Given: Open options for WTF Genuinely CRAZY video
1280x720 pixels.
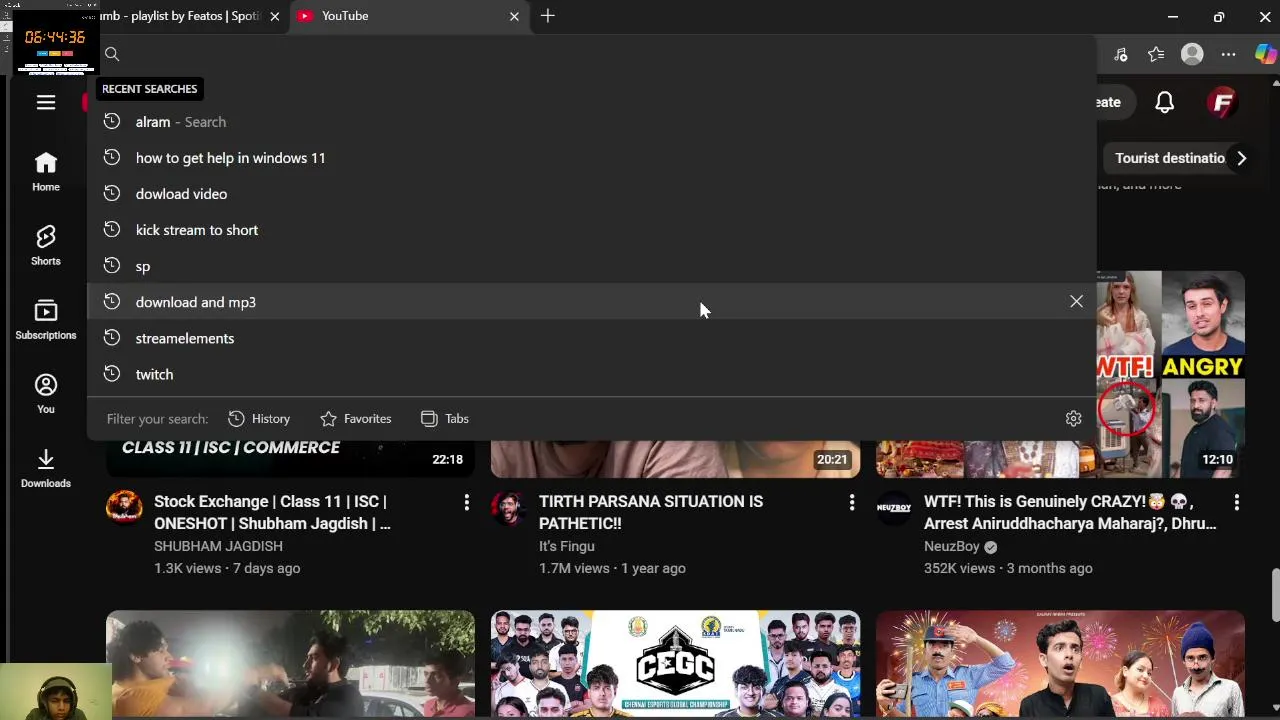Looking at the screenshot, I should (x=1237, y=502).
